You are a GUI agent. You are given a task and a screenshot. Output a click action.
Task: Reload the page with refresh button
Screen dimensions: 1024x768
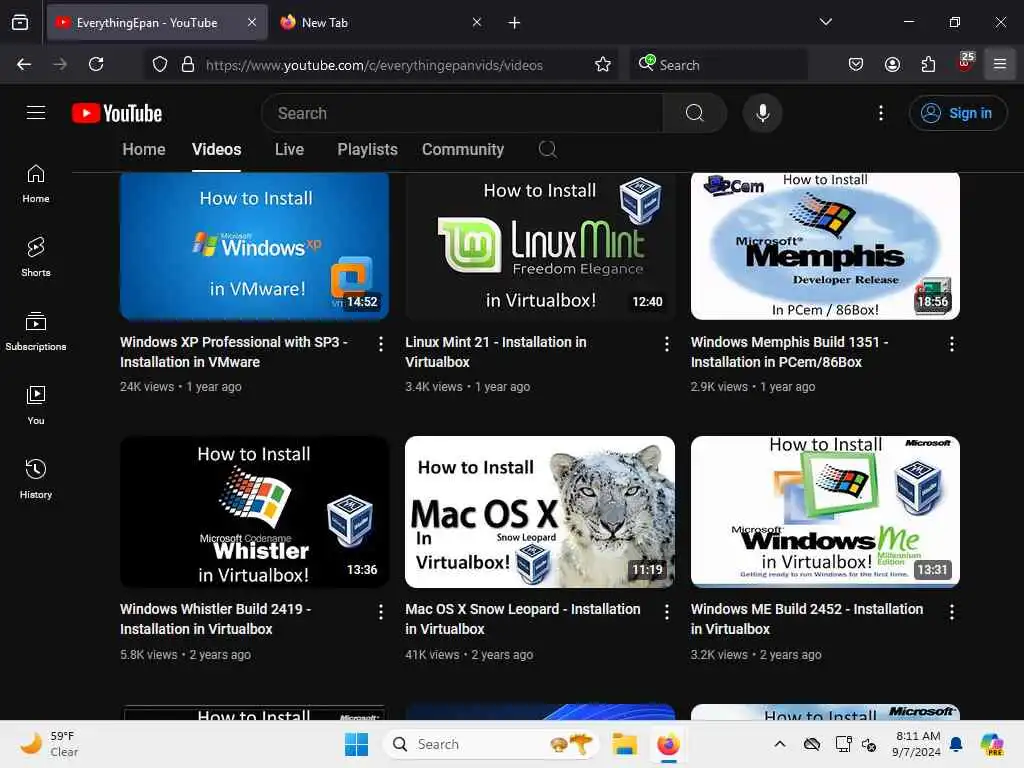[x=96, y=64]
